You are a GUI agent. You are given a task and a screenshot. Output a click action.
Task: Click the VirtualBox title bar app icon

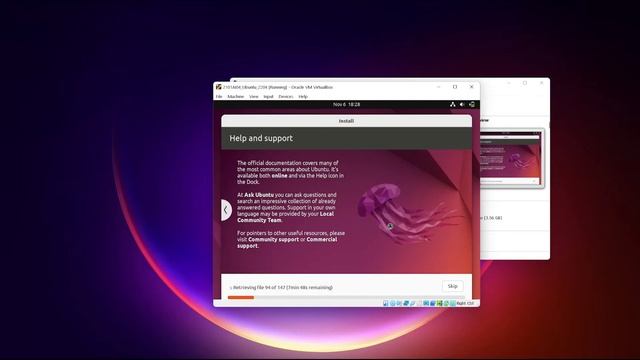point(218,87)
